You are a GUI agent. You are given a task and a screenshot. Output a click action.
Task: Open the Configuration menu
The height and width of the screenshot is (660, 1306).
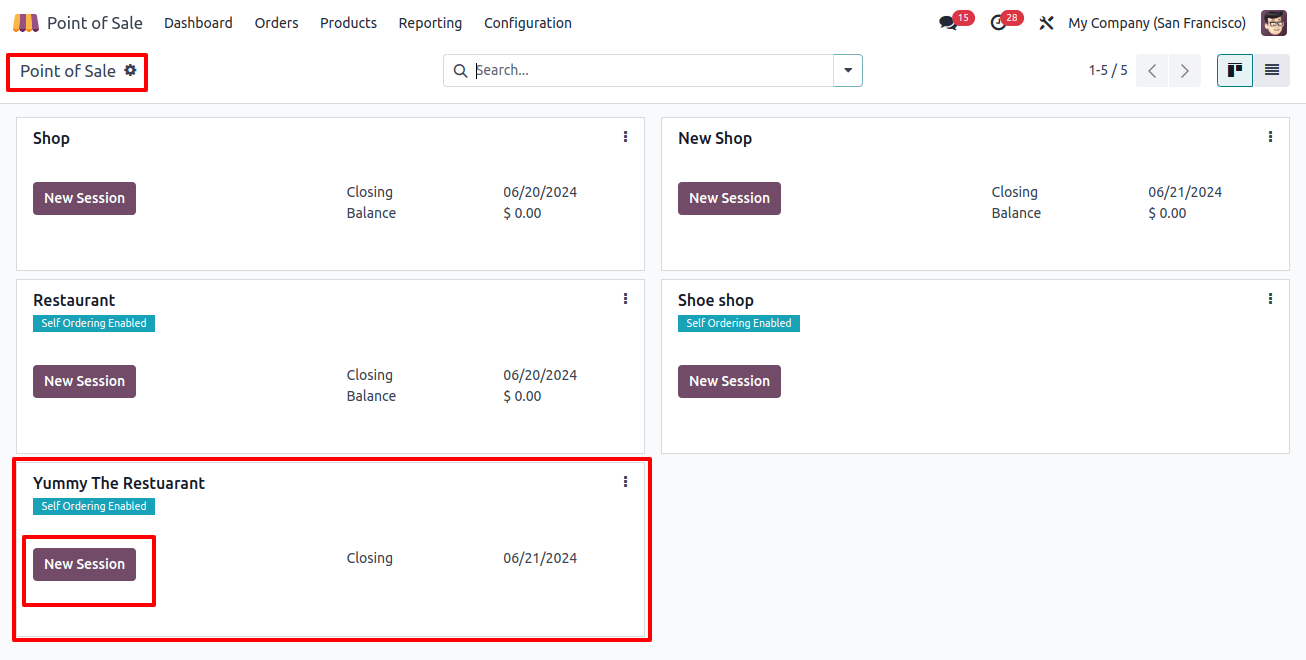click(x=528, y=23)
